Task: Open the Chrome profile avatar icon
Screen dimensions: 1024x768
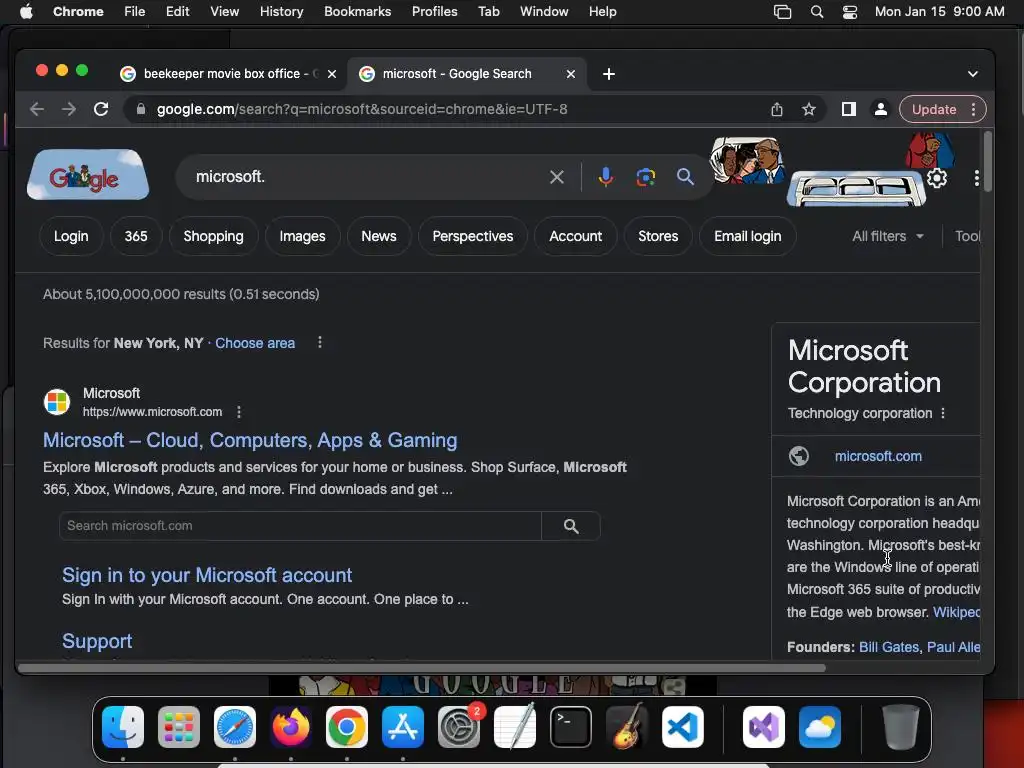Action: 880,109
